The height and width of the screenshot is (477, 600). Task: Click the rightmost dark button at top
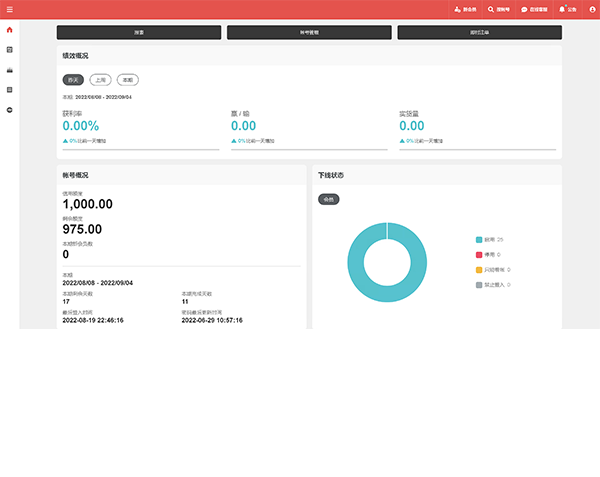479,32
